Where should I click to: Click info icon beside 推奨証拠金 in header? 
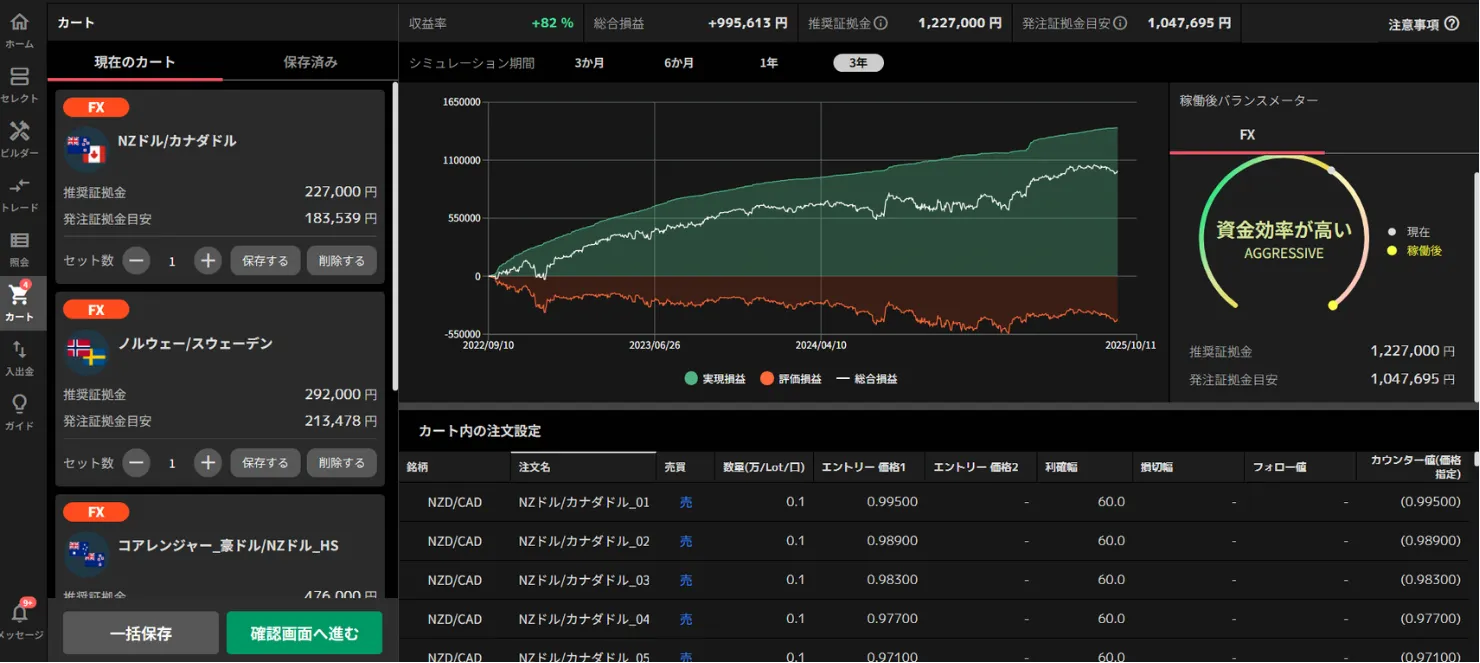[881, 23]
